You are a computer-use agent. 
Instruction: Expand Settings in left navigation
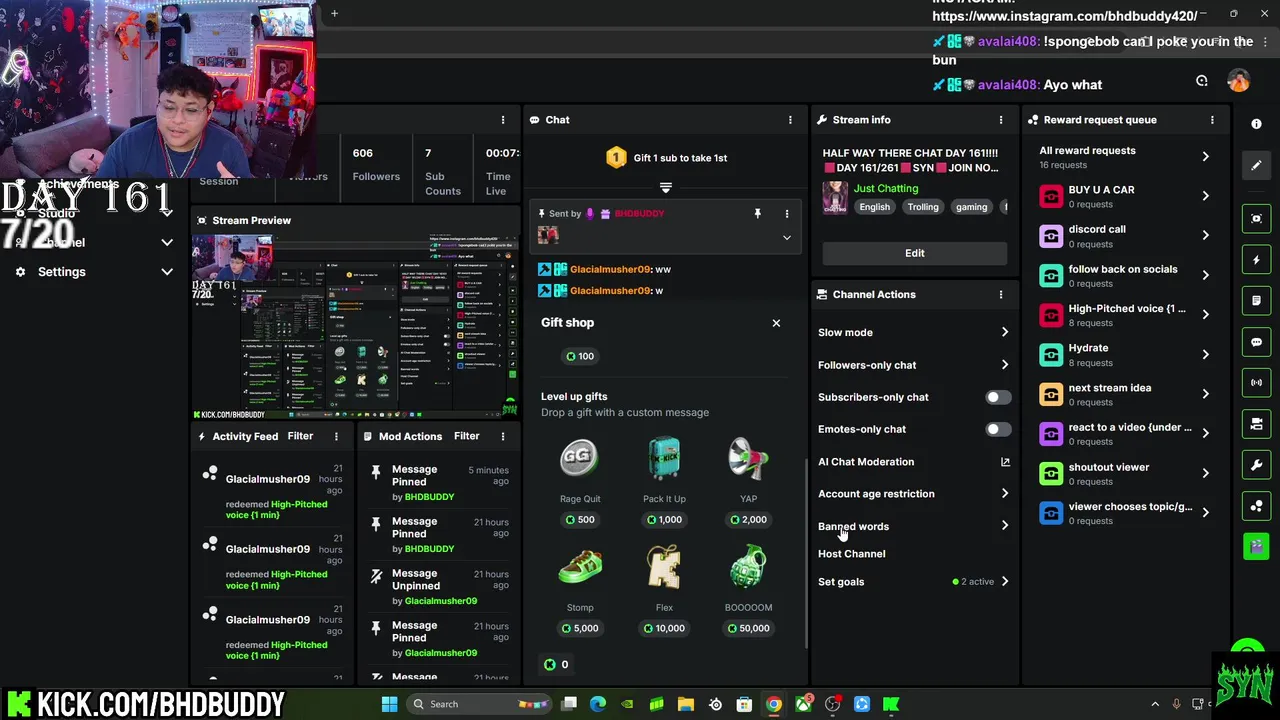point(167,272)
